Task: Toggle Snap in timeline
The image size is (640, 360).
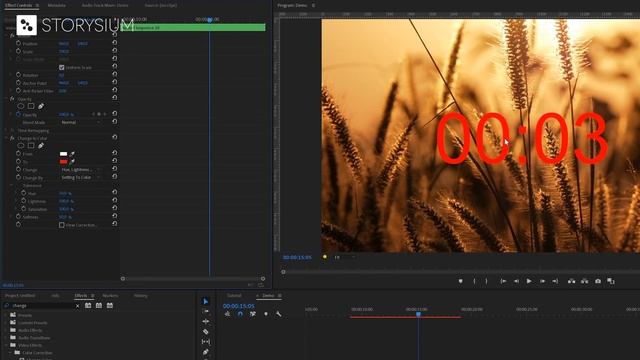Action: [x=240, y=314]
